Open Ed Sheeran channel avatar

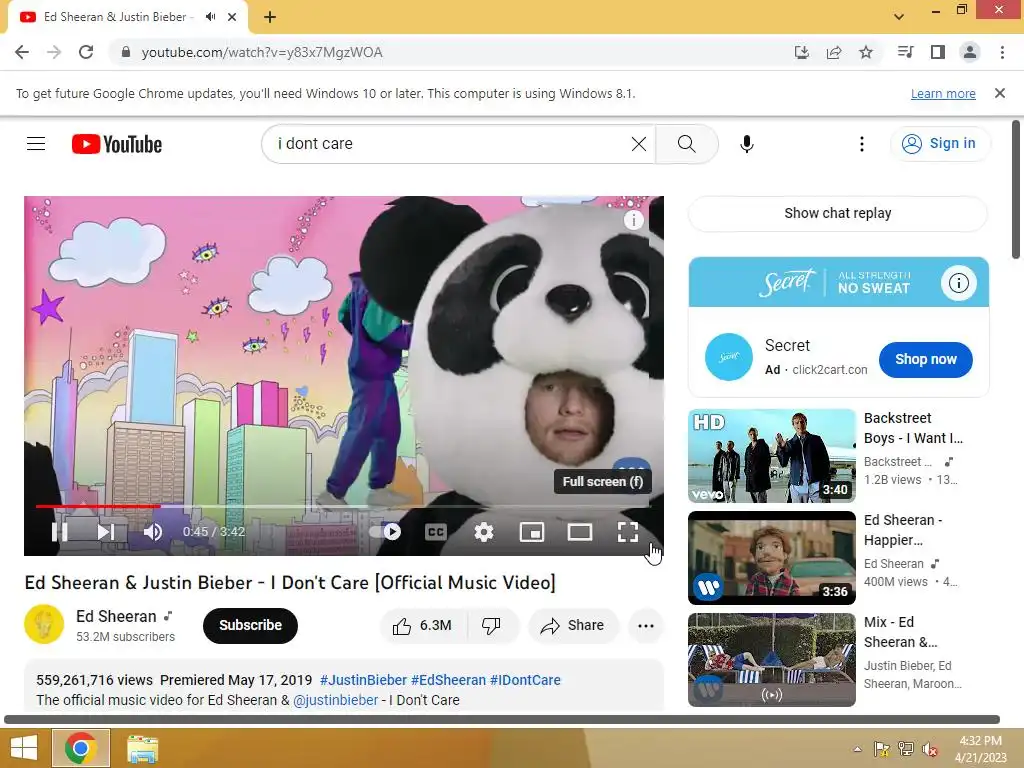point(44,624)
